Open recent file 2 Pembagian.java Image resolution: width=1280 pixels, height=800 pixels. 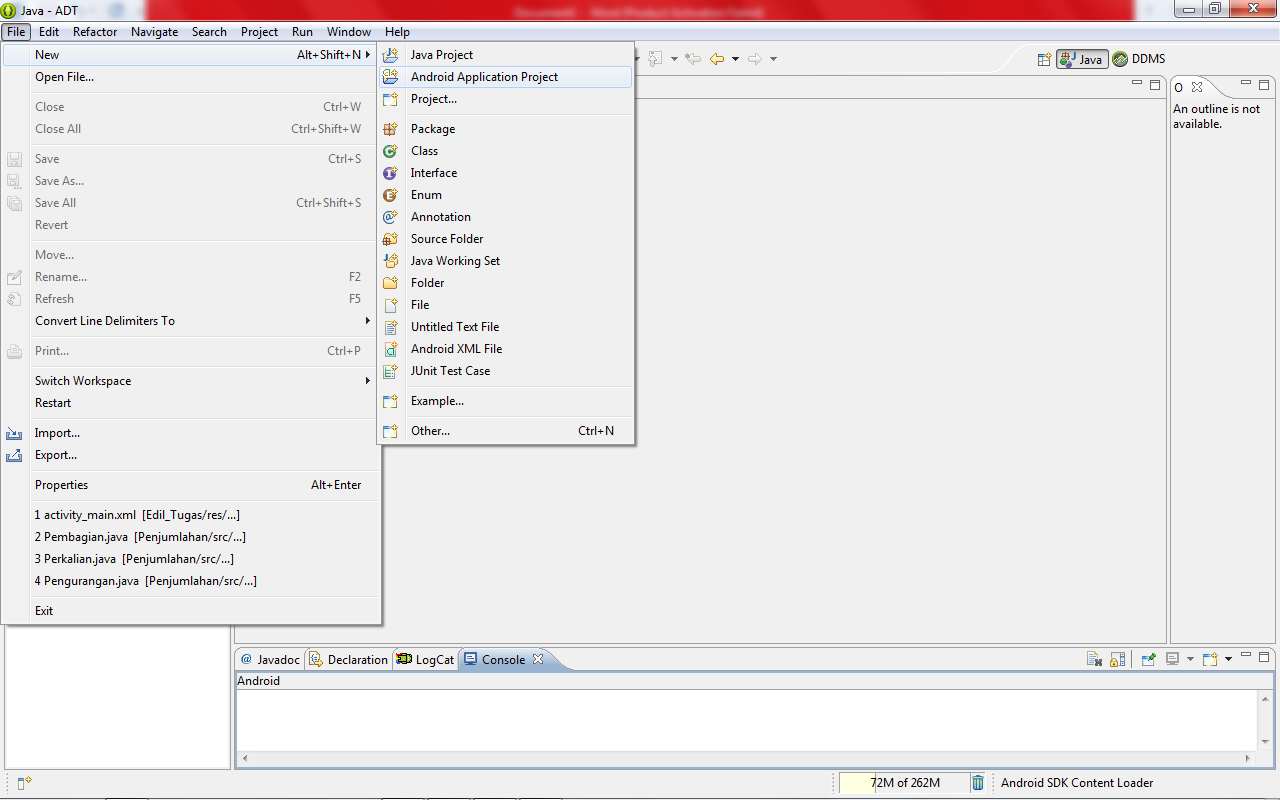point(190,537)
